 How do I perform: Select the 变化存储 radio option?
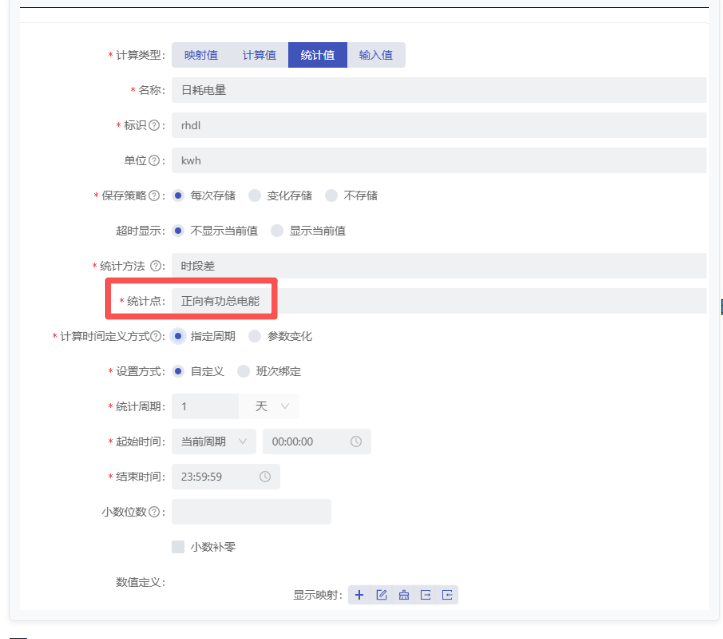[x=255, y=196]
